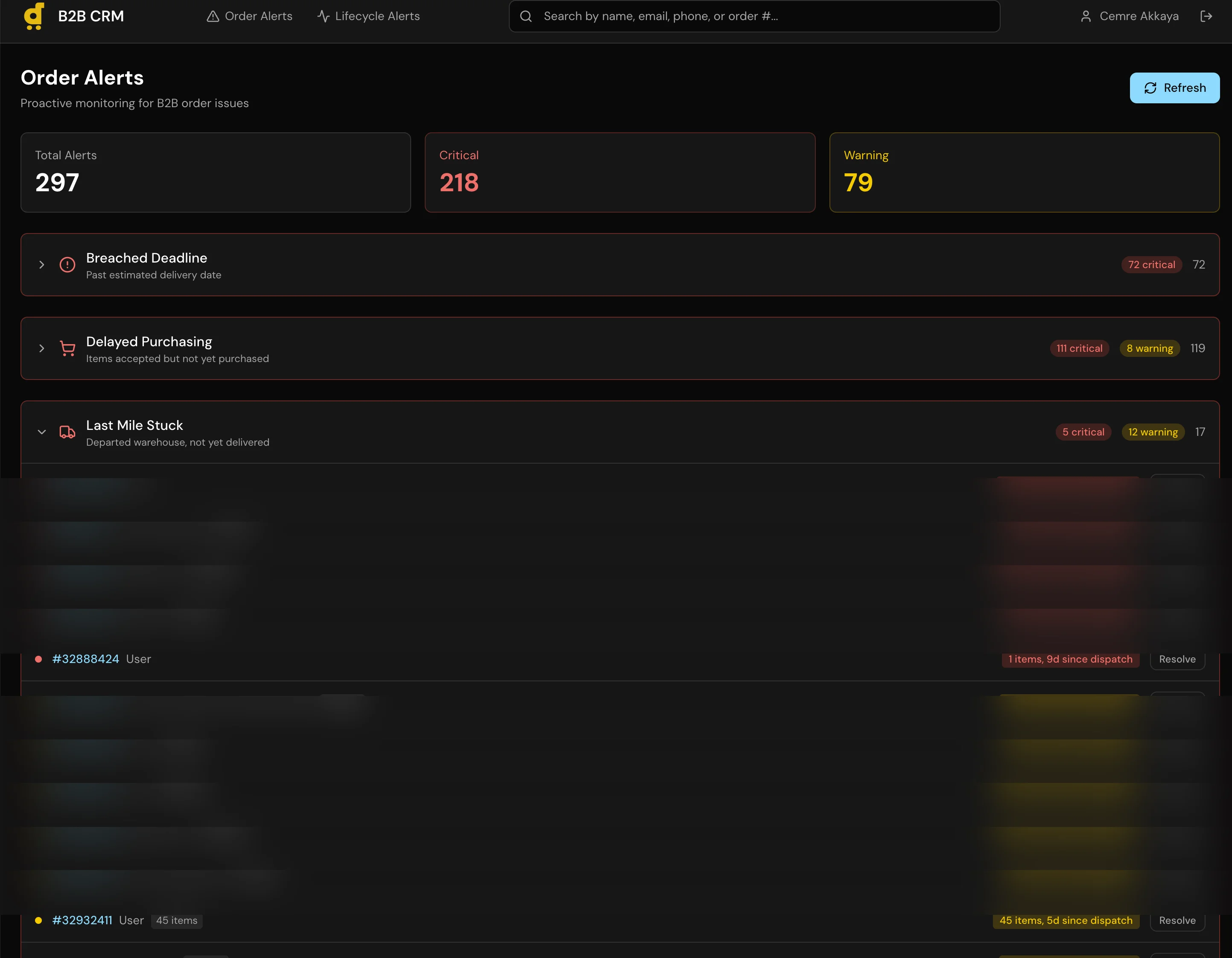Expand the Delayed Purchasing section
1232x958 pixels.
41,348
